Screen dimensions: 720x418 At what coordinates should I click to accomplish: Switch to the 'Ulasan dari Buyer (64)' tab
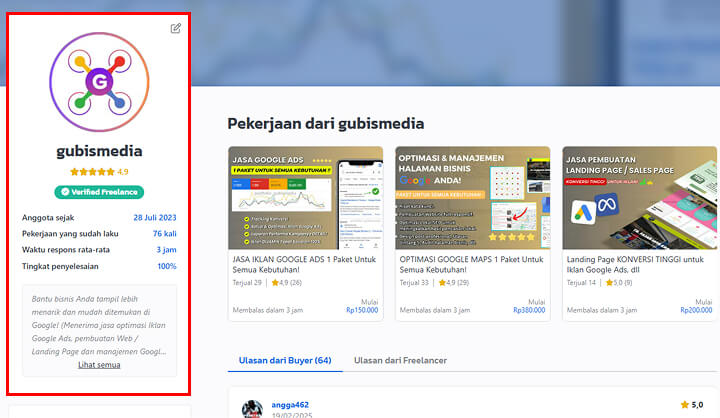coord(285,361)
